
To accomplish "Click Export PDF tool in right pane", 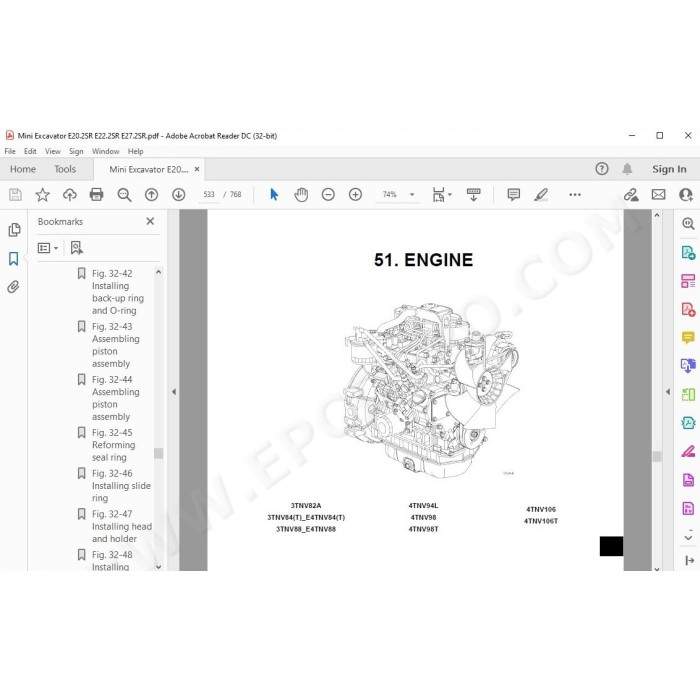I will coord(688,252).
